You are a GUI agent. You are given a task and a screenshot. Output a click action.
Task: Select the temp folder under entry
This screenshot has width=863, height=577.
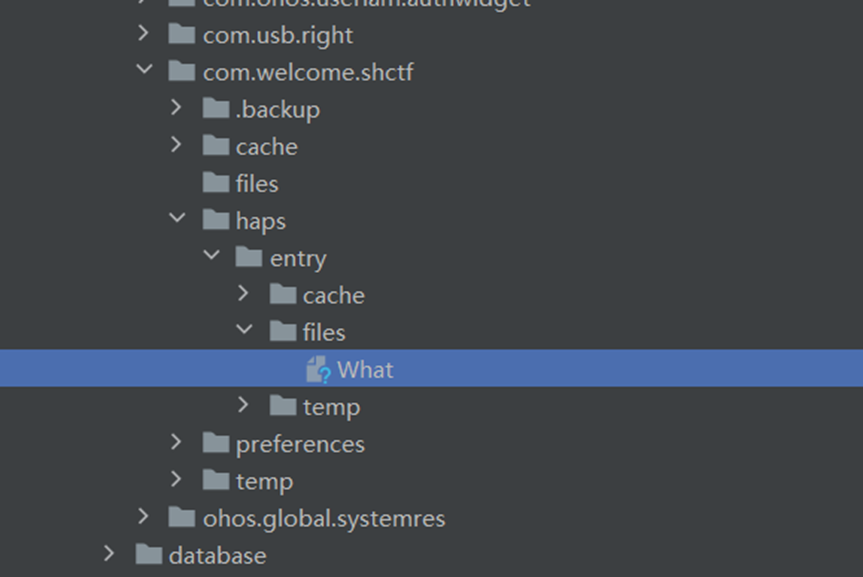pos(331,407)
